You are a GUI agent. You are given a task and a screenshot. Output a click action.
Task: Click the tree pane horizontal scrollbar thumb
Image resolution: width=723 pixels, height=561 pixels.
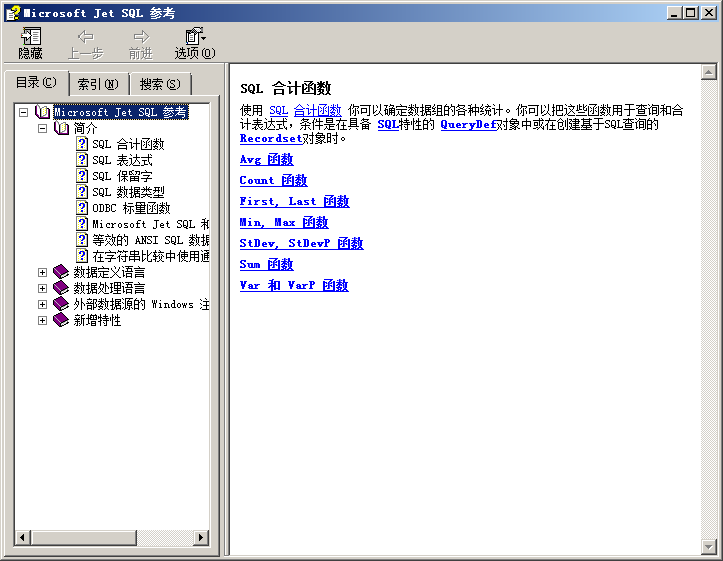click(83, 537)
